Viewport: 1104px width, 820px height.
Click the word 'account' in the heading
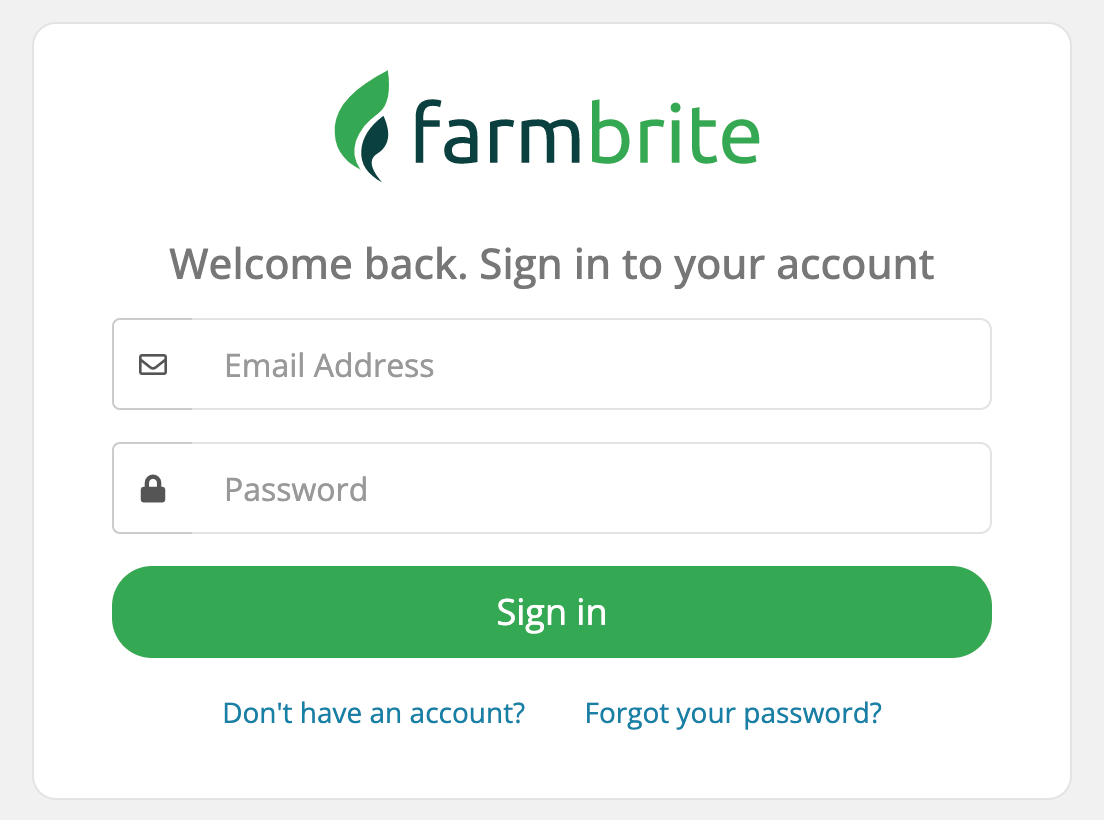point(855,265)
